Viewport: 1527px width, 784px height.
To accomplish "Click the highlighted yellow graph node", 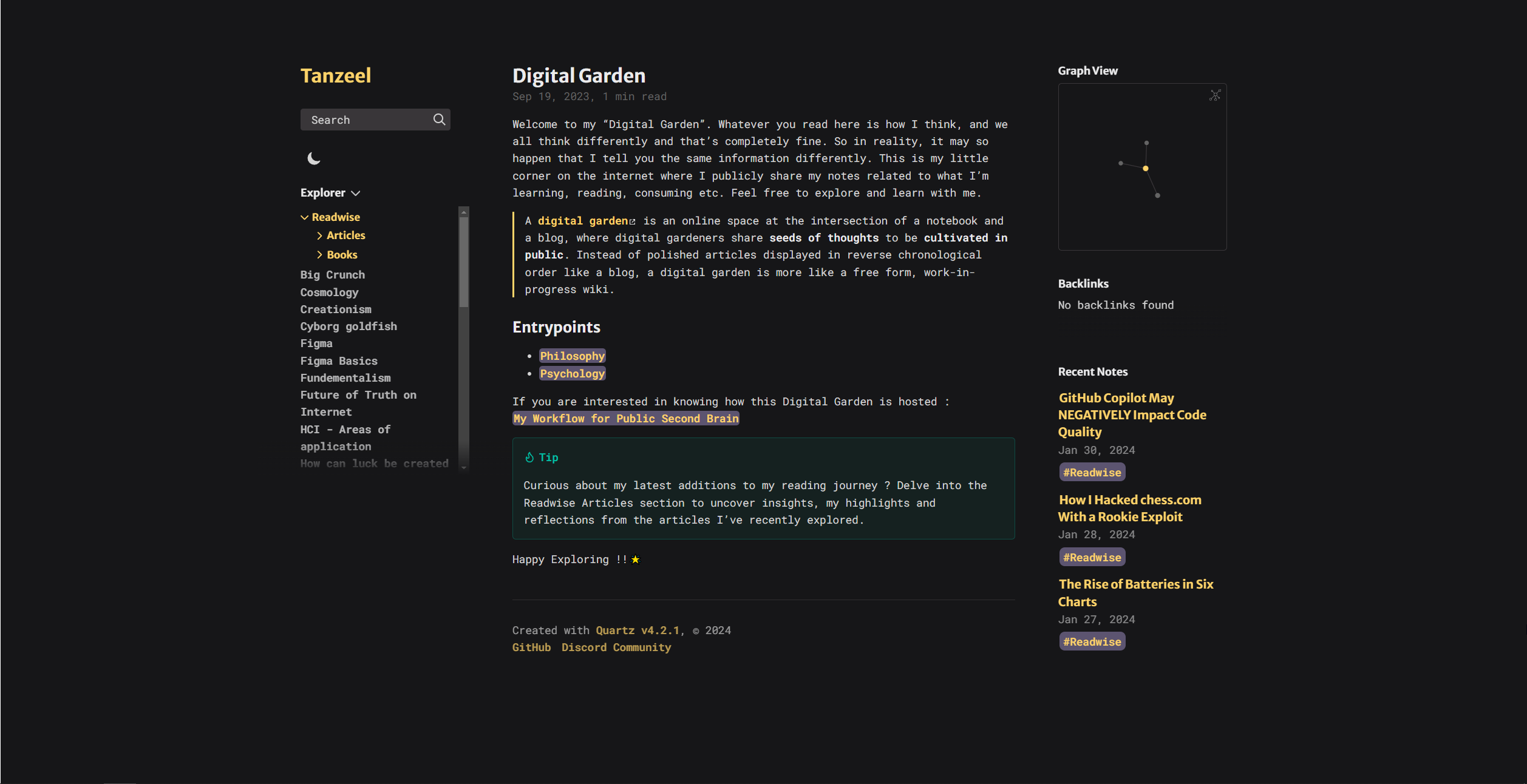I will coord(1145,169).
